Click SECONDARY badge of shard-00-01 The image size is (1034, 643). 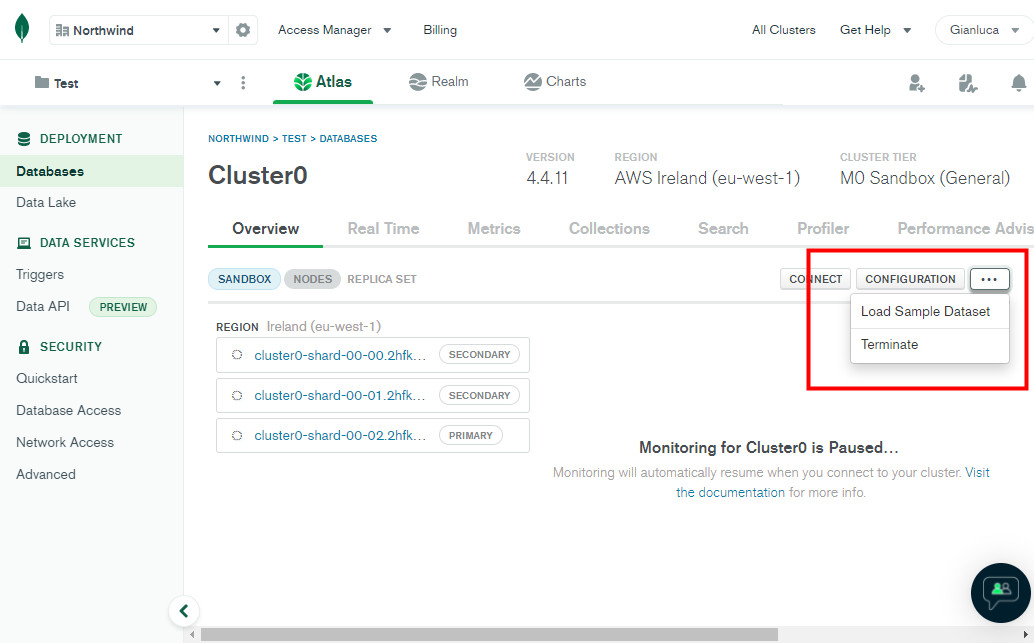click(479, 396)
